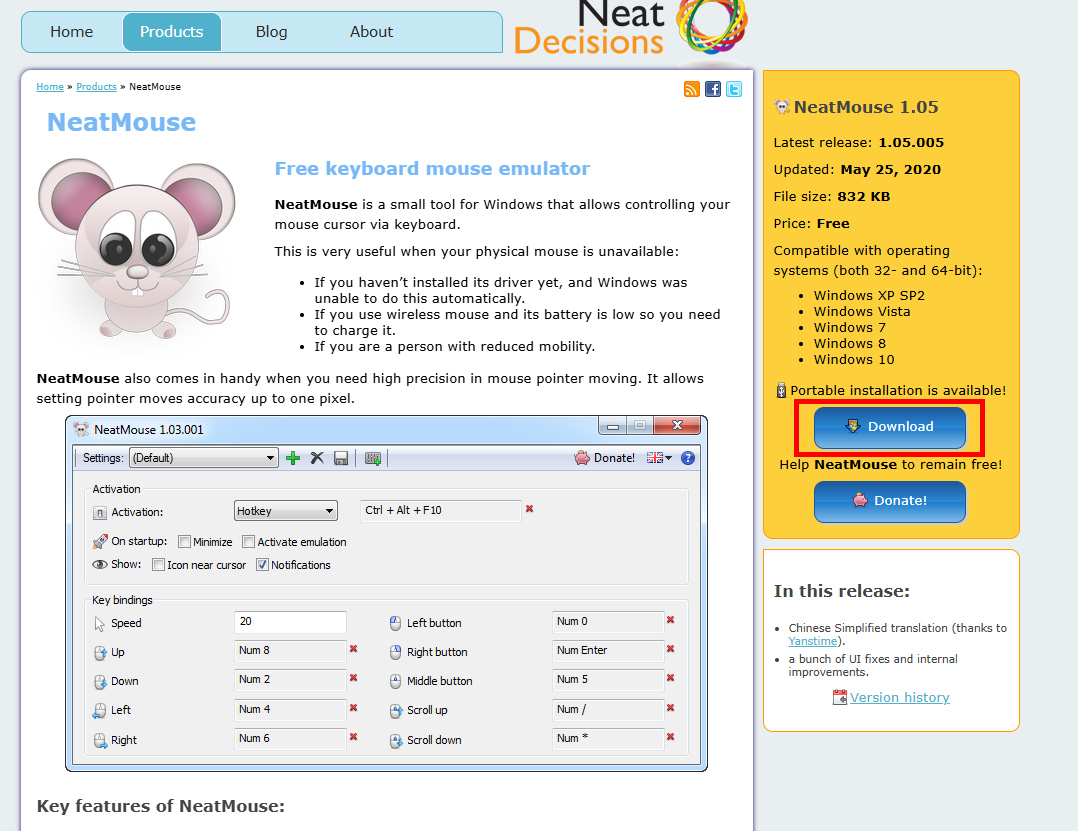The image size is (1078, 831).
Task: Open the Activation Hotkey dropdown
Action: (285, 511)
